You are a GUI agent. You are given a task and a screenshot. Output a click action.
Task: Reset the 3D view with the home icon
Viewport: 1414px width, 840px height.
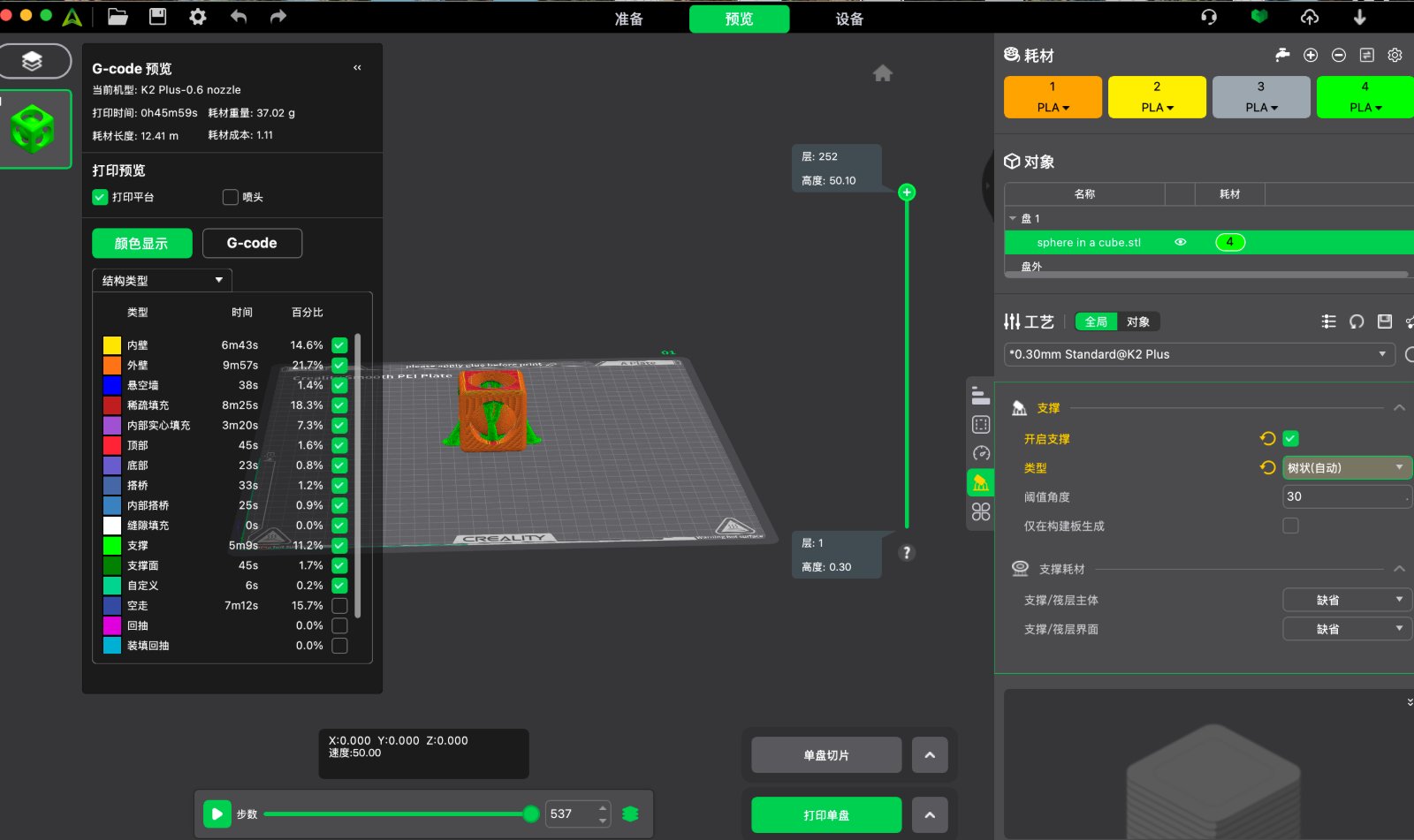pyautogui.click(x=883, y=73)
